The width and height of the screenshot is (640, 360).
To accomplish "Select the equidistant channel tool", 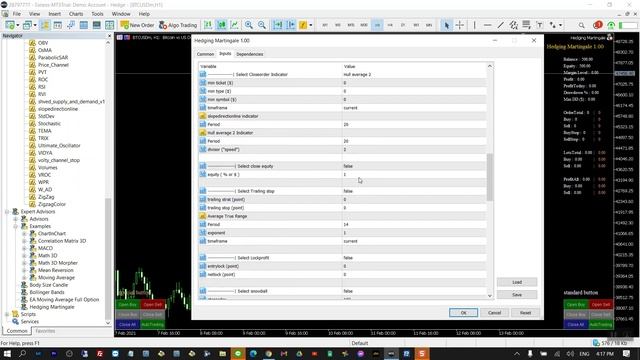I will click(x=513, y=25).
